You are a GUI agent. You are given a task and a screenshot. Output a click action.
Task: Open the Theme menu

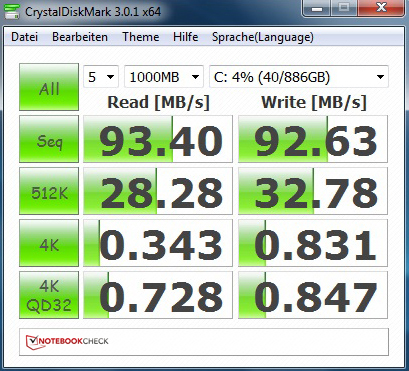point(140,37)
